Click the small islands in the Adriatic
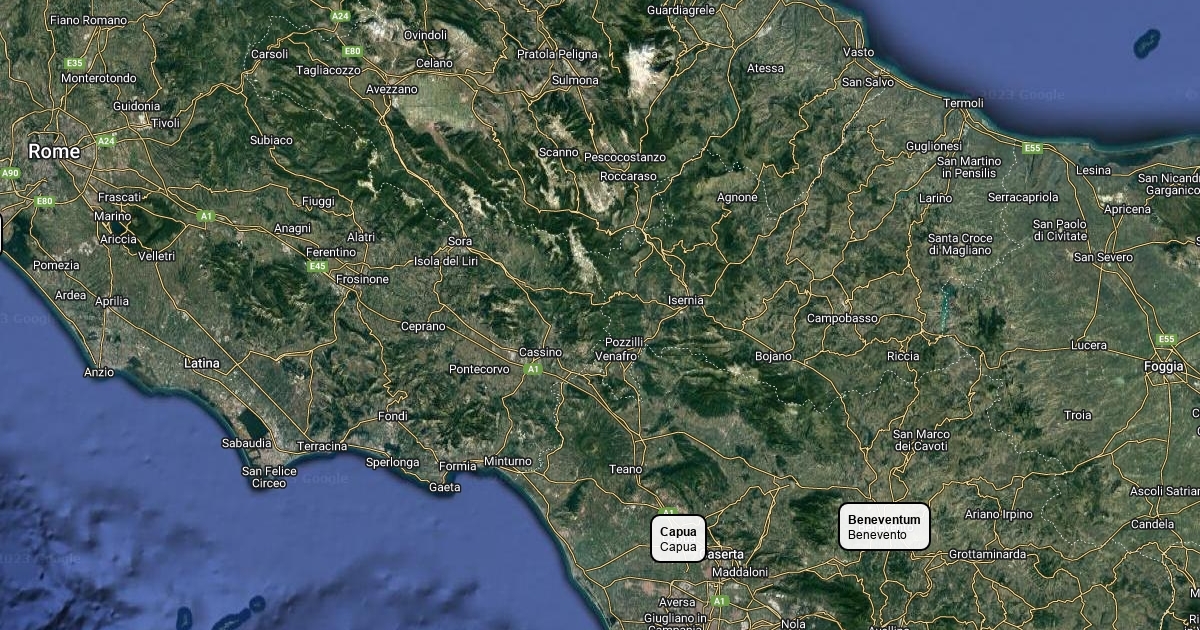1200x630 pixels. [x=1146, y=43]
